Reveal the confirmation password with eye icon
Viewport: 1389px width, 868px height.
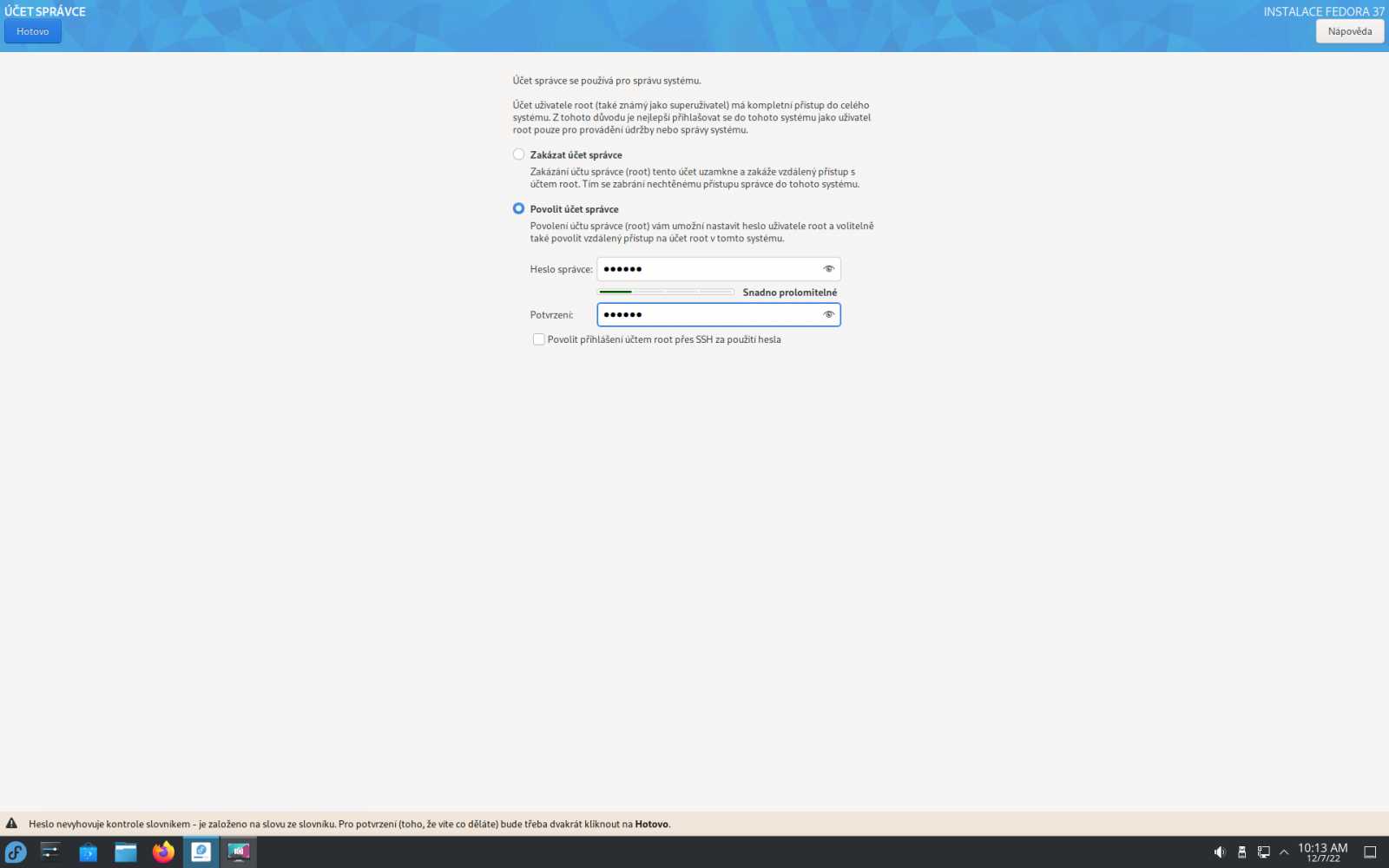point(828,314)
